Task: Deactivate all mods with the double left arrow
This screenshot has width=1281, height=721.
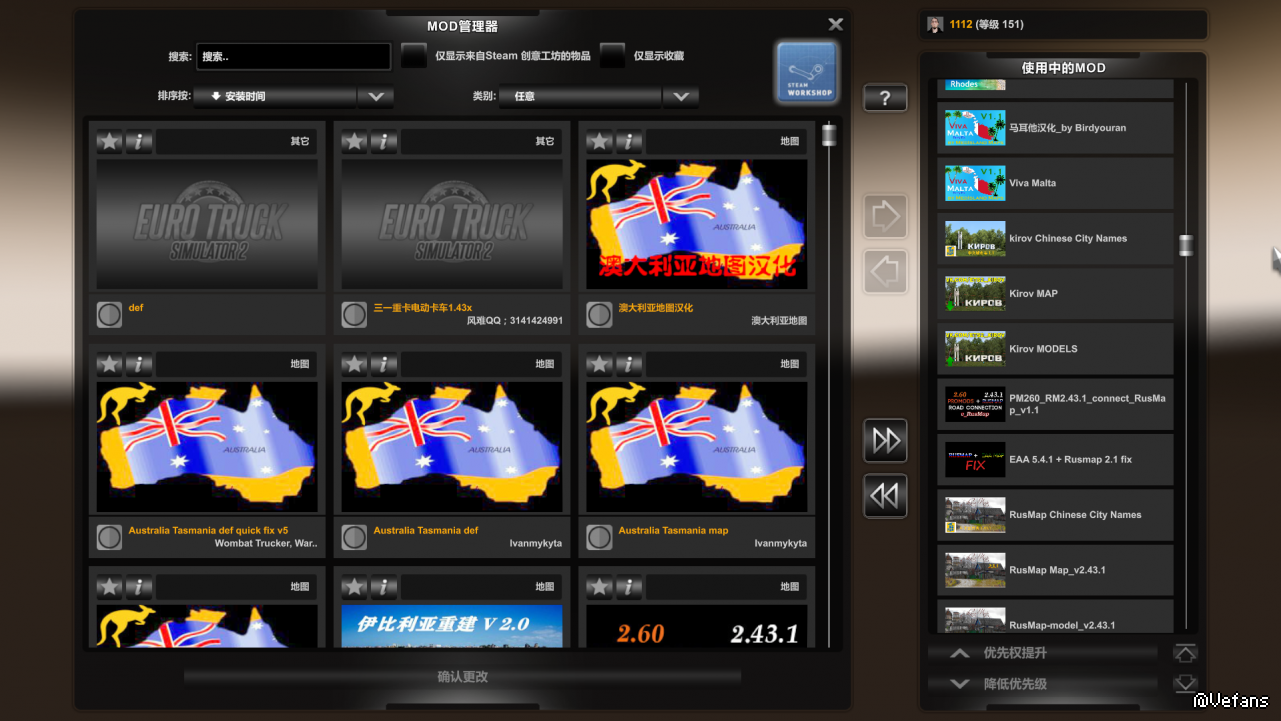Action: (x=886, y=496)
